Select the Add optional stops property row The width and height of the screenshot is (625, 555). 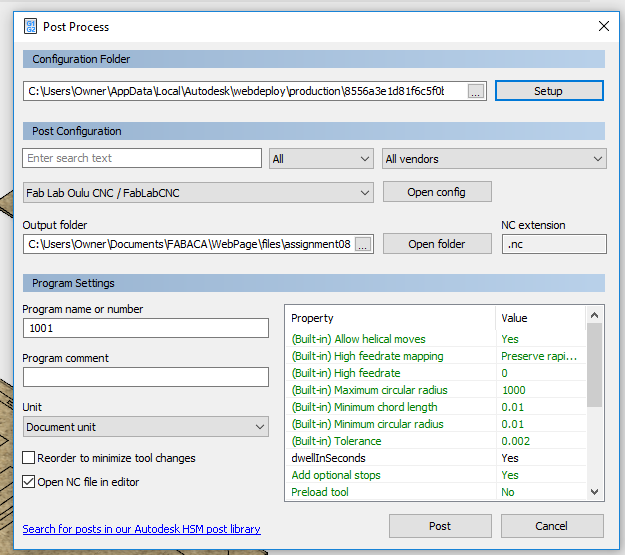coord(390,475)
